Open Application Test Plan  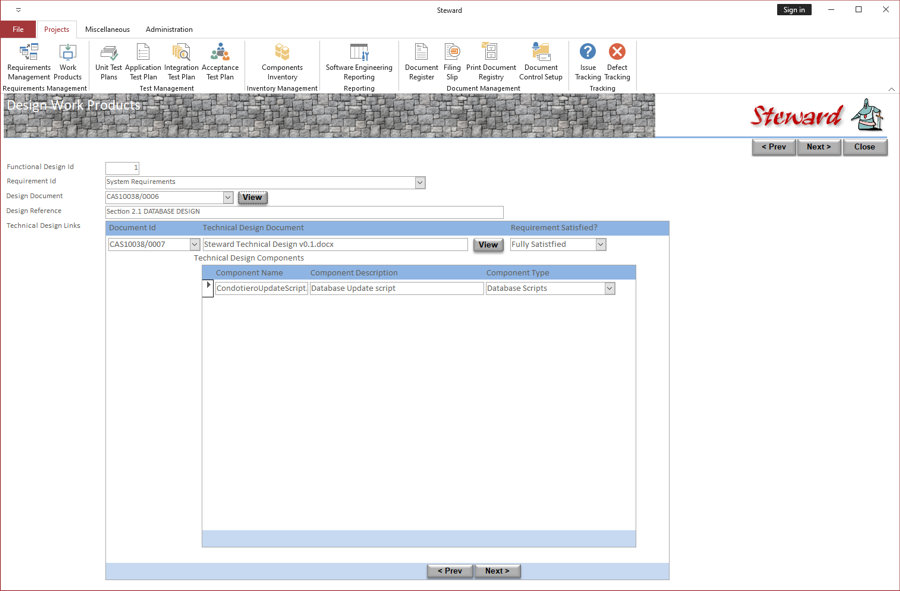click(x=143, y=62)
